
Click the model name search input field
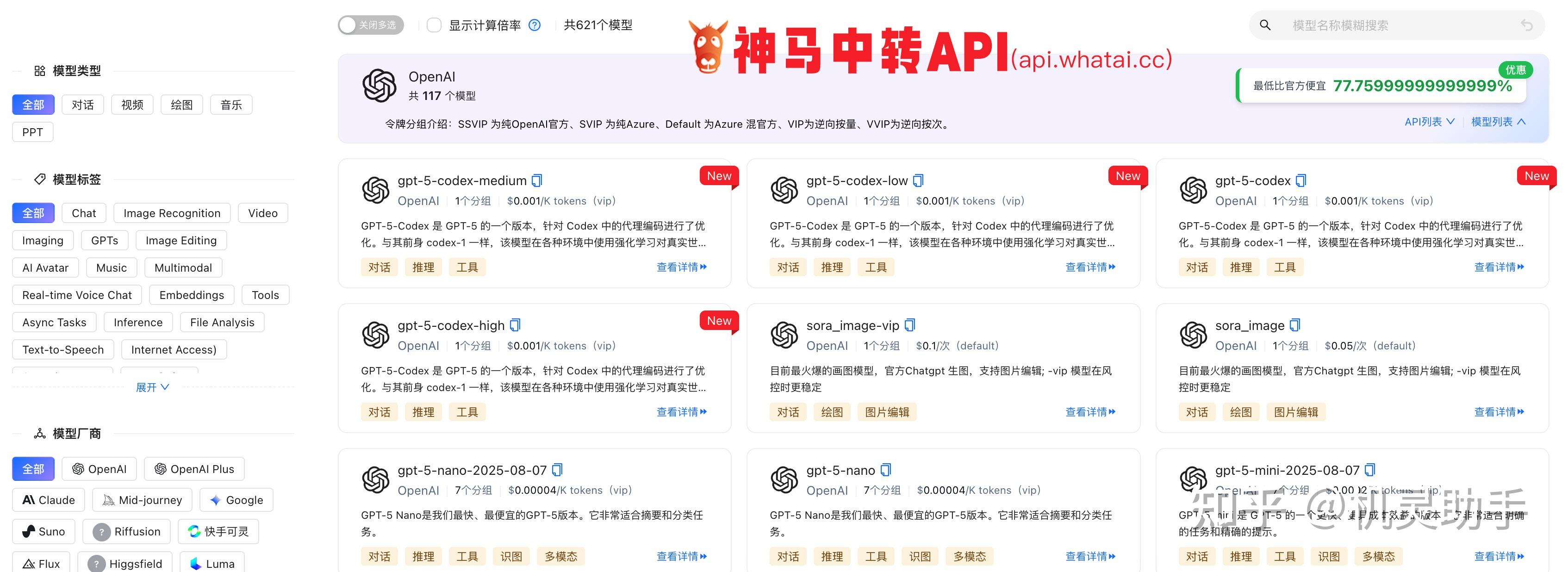pyautogui.click(x=1369, y=25)
